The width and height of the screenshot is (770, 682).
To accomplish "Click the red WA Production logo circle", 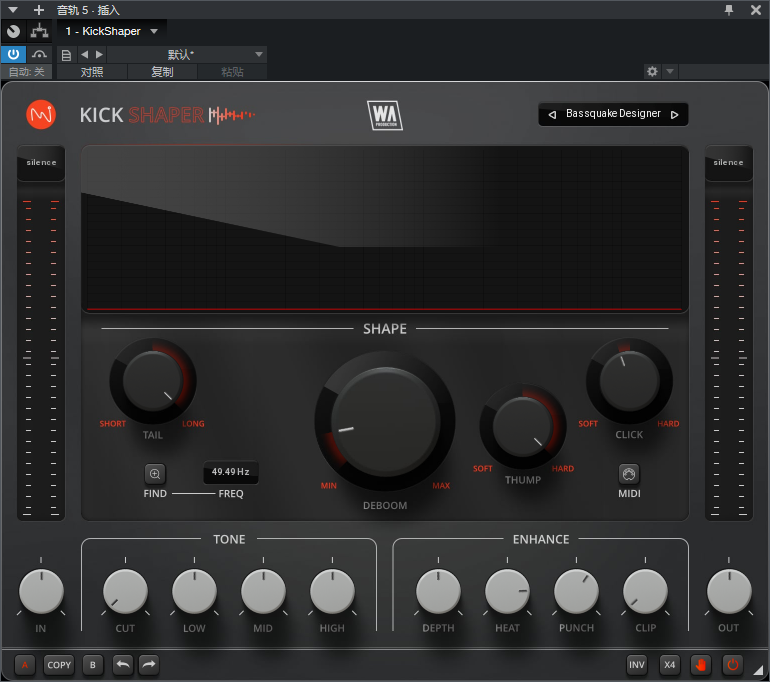I will coord(41,114).
